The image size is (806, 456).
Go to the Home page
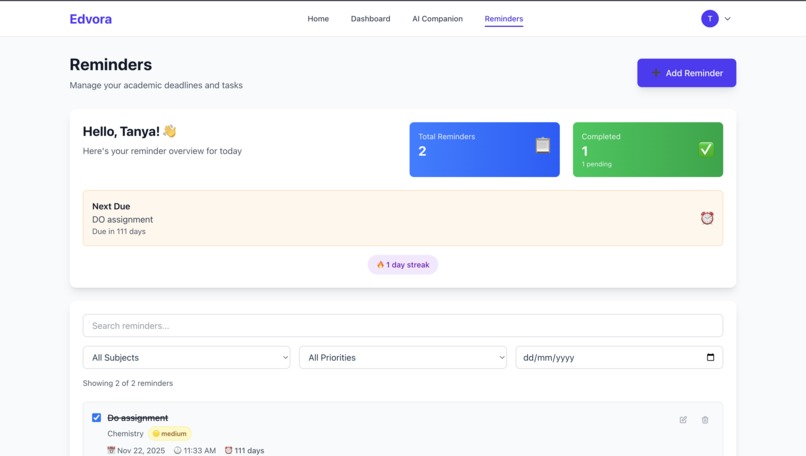point(318,19)
